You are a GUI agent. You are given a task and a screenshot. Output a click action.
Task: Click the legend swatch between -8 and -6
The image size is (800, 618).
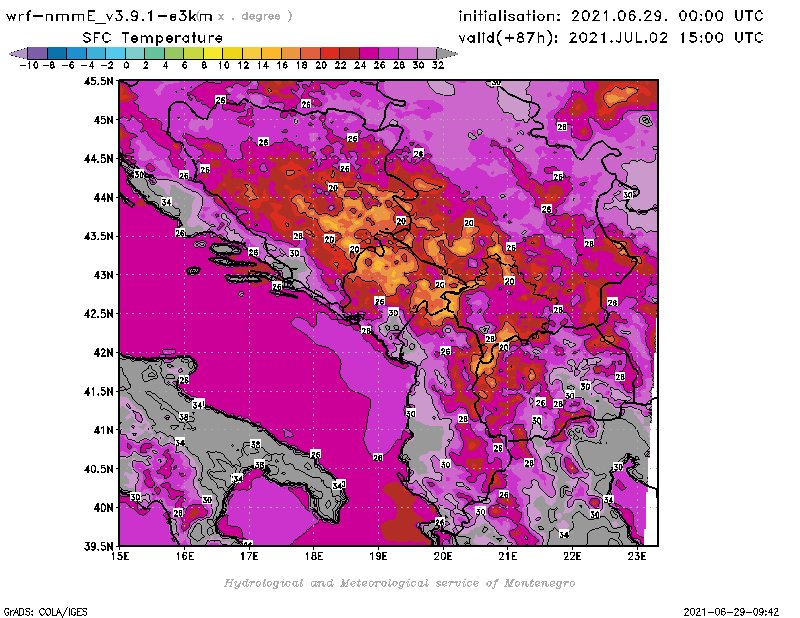point(57,53)
